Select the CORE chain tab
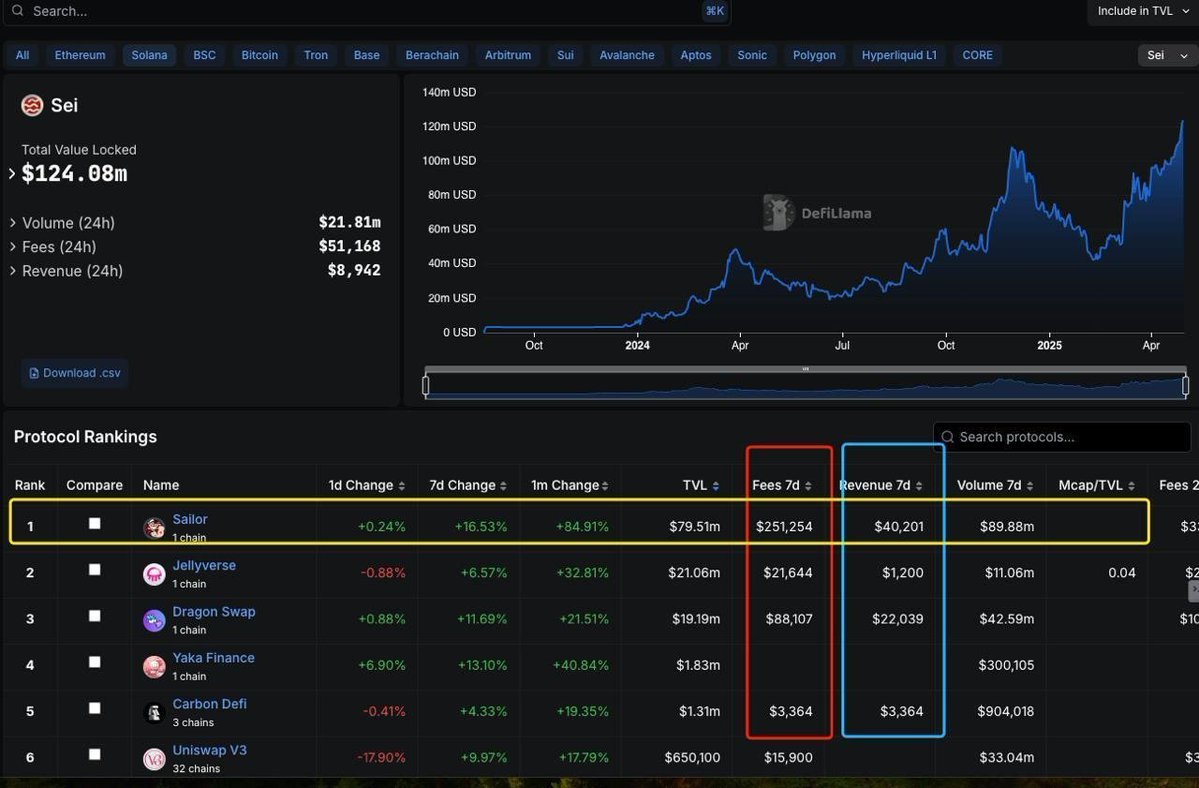 click(x=977, y=55)
